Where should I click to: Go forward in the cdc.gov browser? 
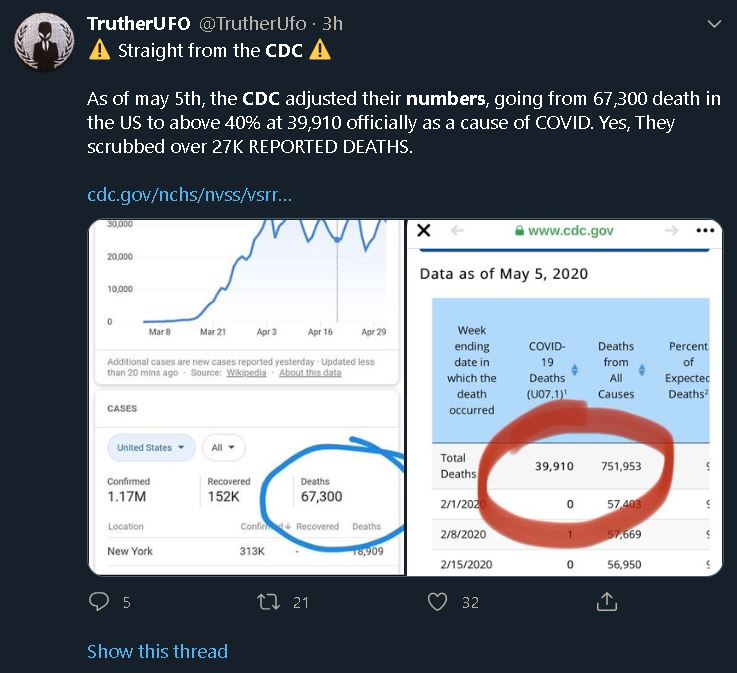(x=672, y=230)
